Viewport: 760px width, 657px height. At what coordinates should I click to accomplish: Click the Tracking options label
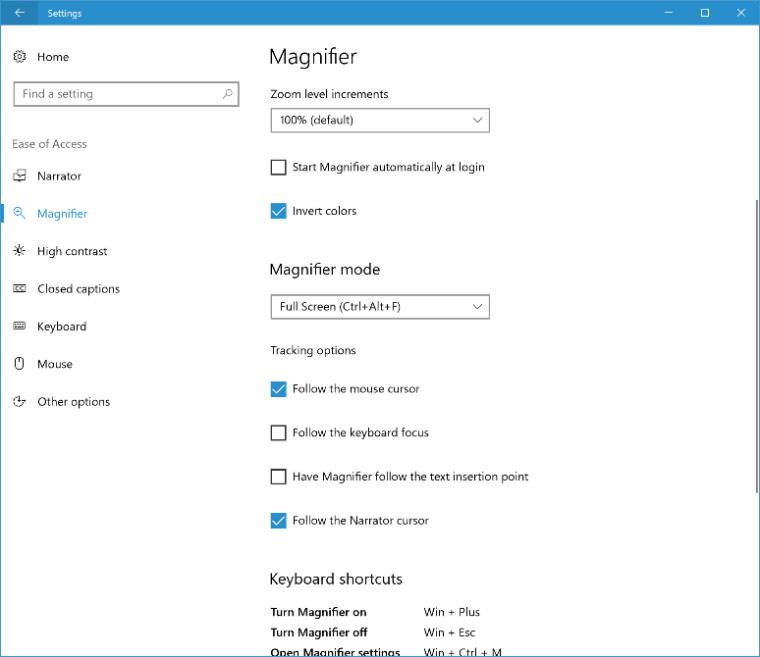[x=313, y=350]
